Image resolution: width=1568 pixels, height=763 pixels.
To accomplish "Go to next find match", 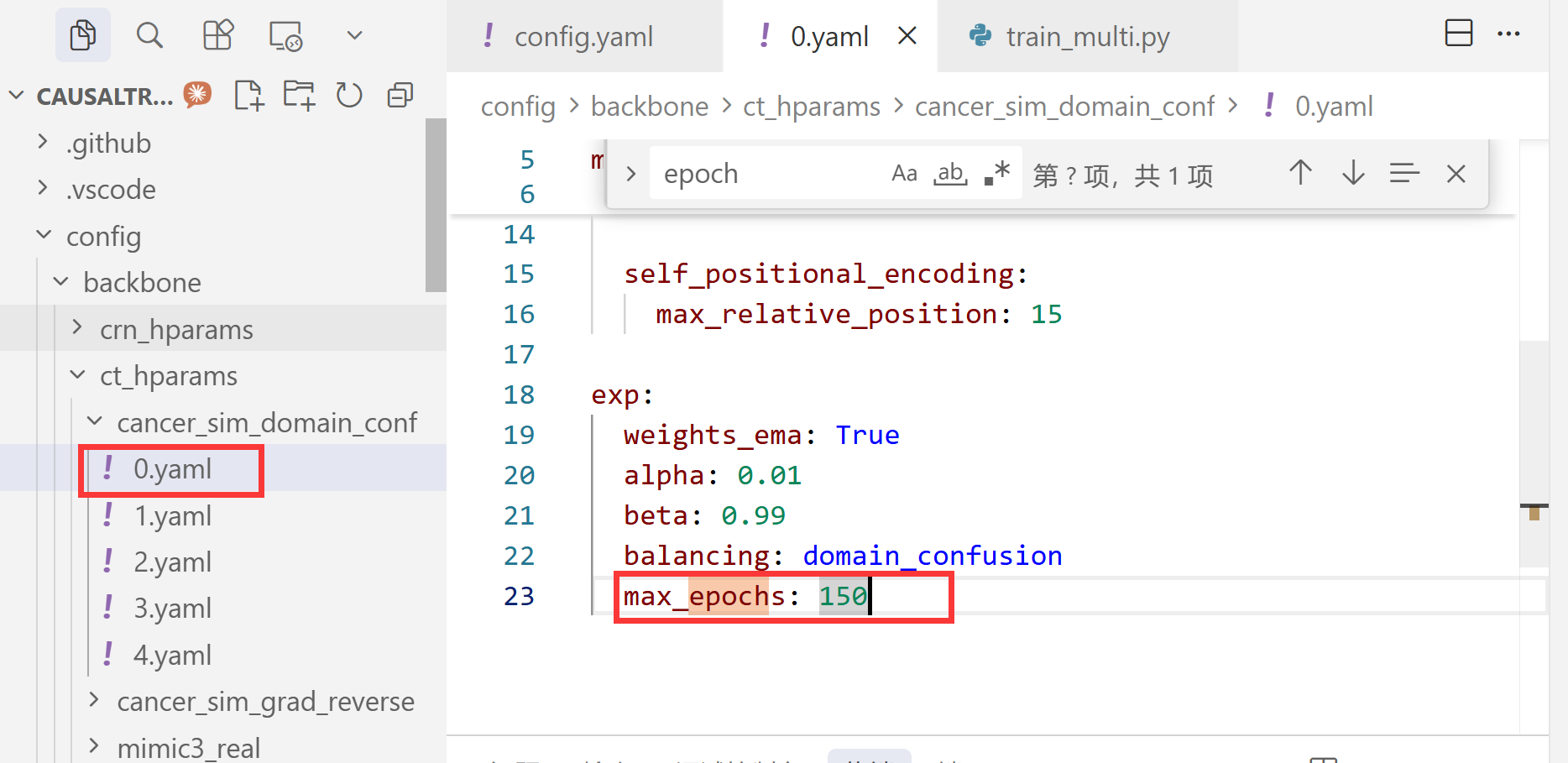I will tap(1353, 173).
